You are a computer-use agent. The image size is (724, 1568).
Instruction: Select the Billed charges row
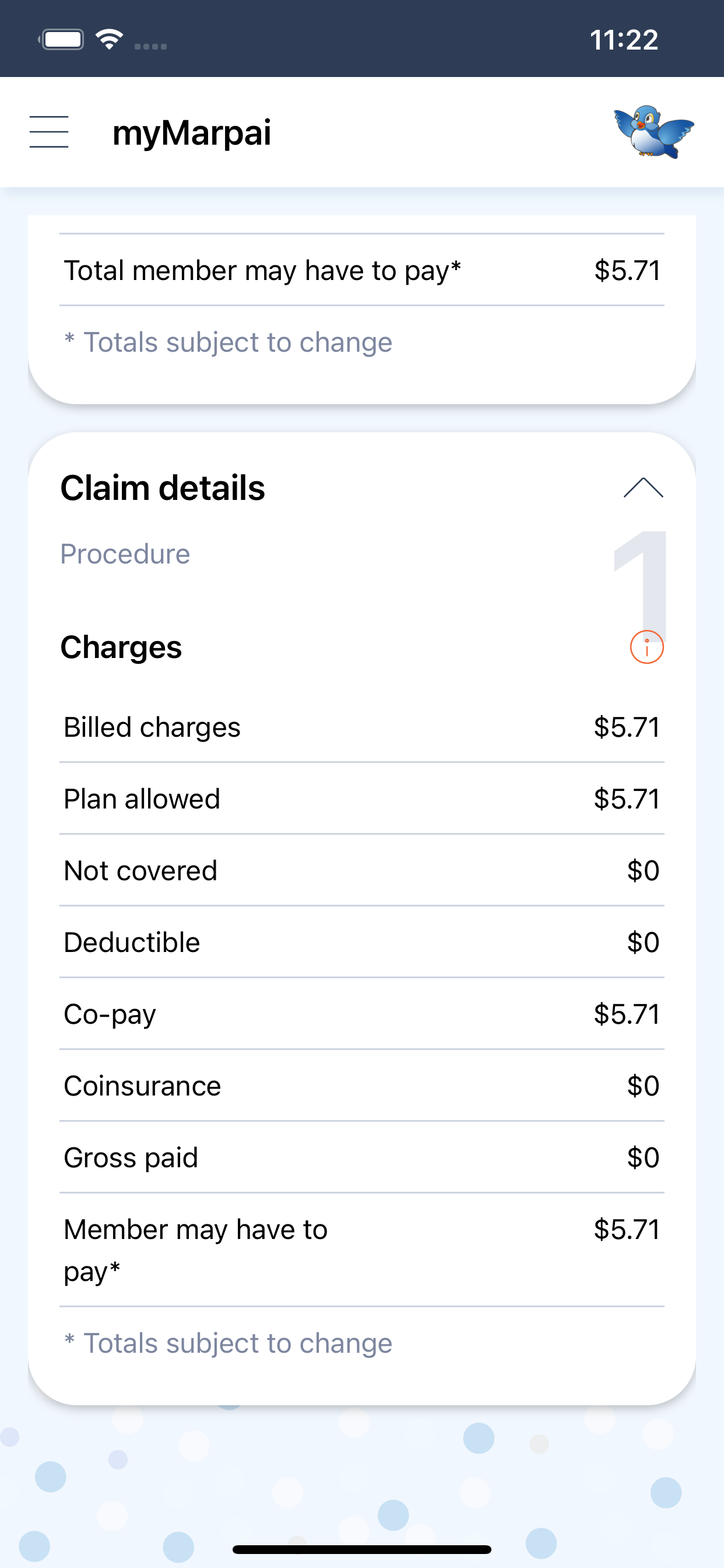(361, 727)
